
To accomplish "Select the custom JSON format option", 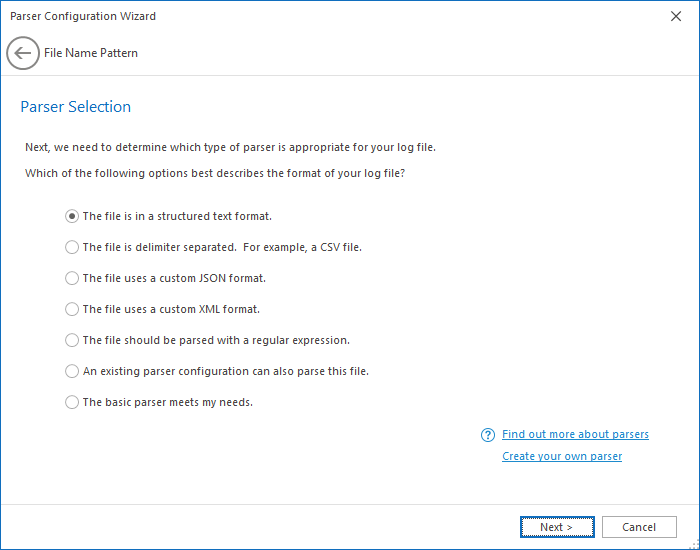I will 72,278.
